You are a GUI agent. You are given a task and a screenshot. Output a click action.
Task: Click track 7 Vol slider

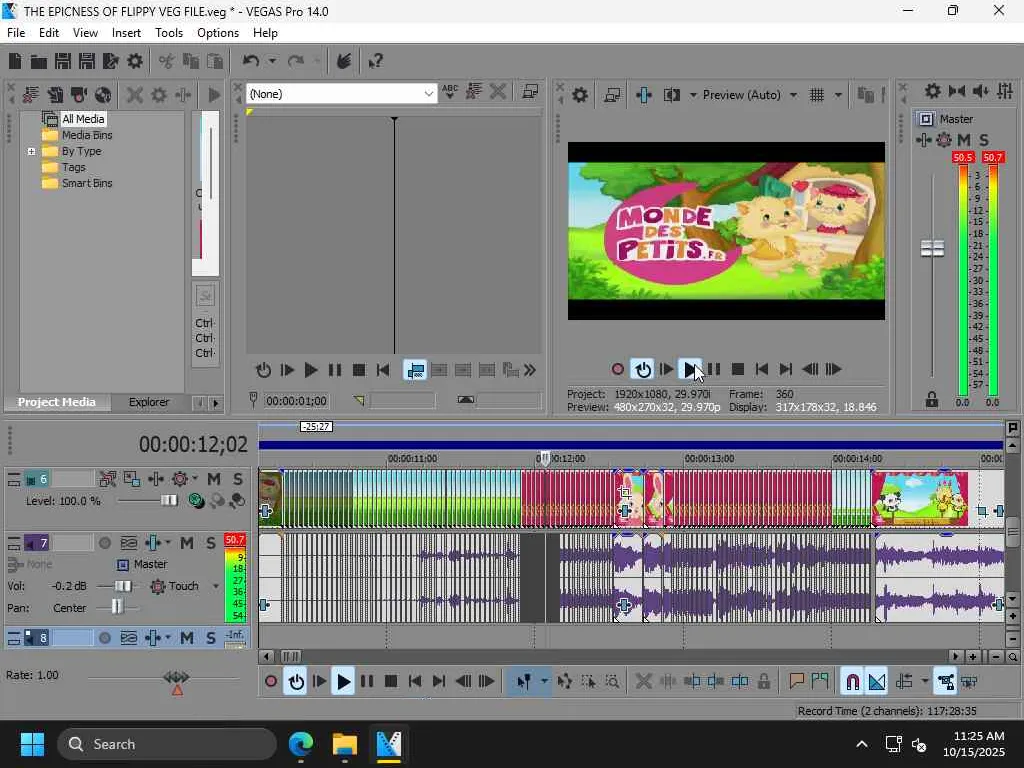click(x=122, y=586)
